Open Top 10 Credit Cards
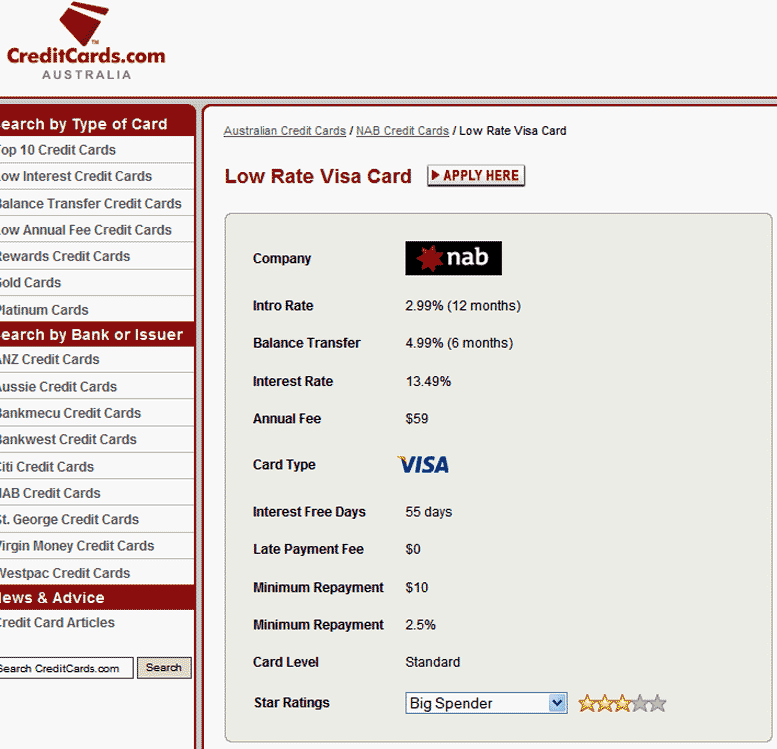This screenshot has height=749, width=777. (57, 150)
